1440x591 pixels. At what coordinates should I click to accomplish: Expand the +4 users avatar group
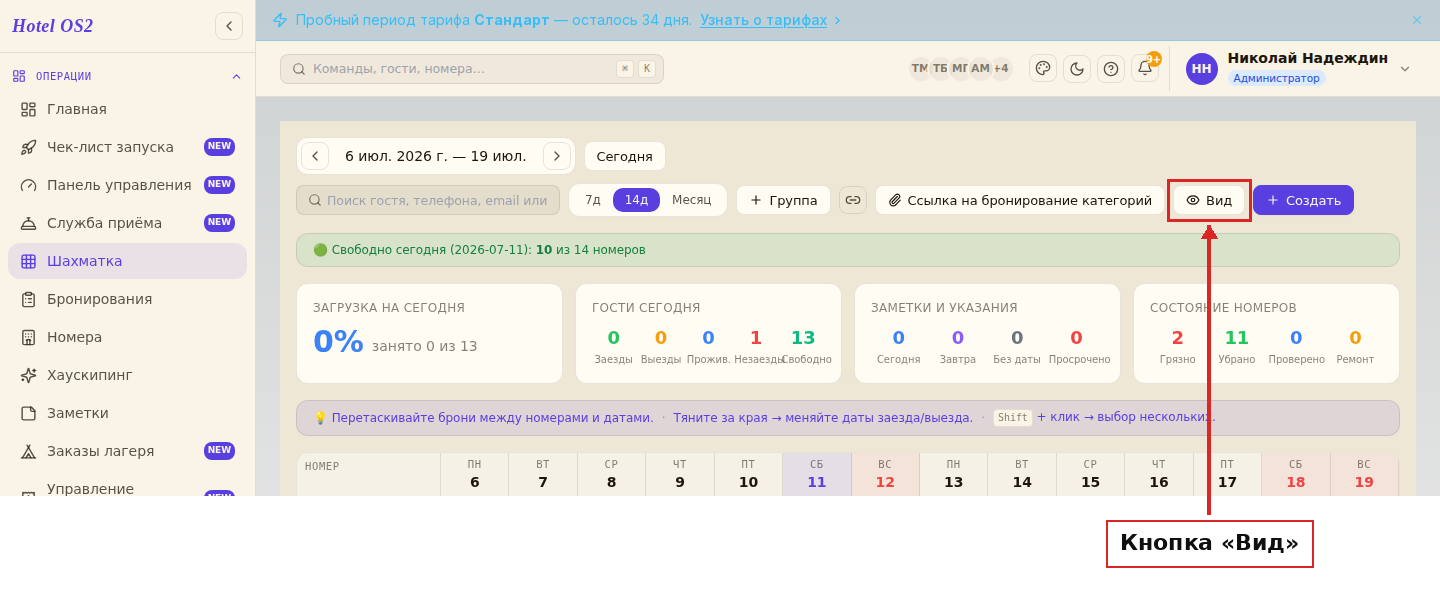click(1001, 69)
